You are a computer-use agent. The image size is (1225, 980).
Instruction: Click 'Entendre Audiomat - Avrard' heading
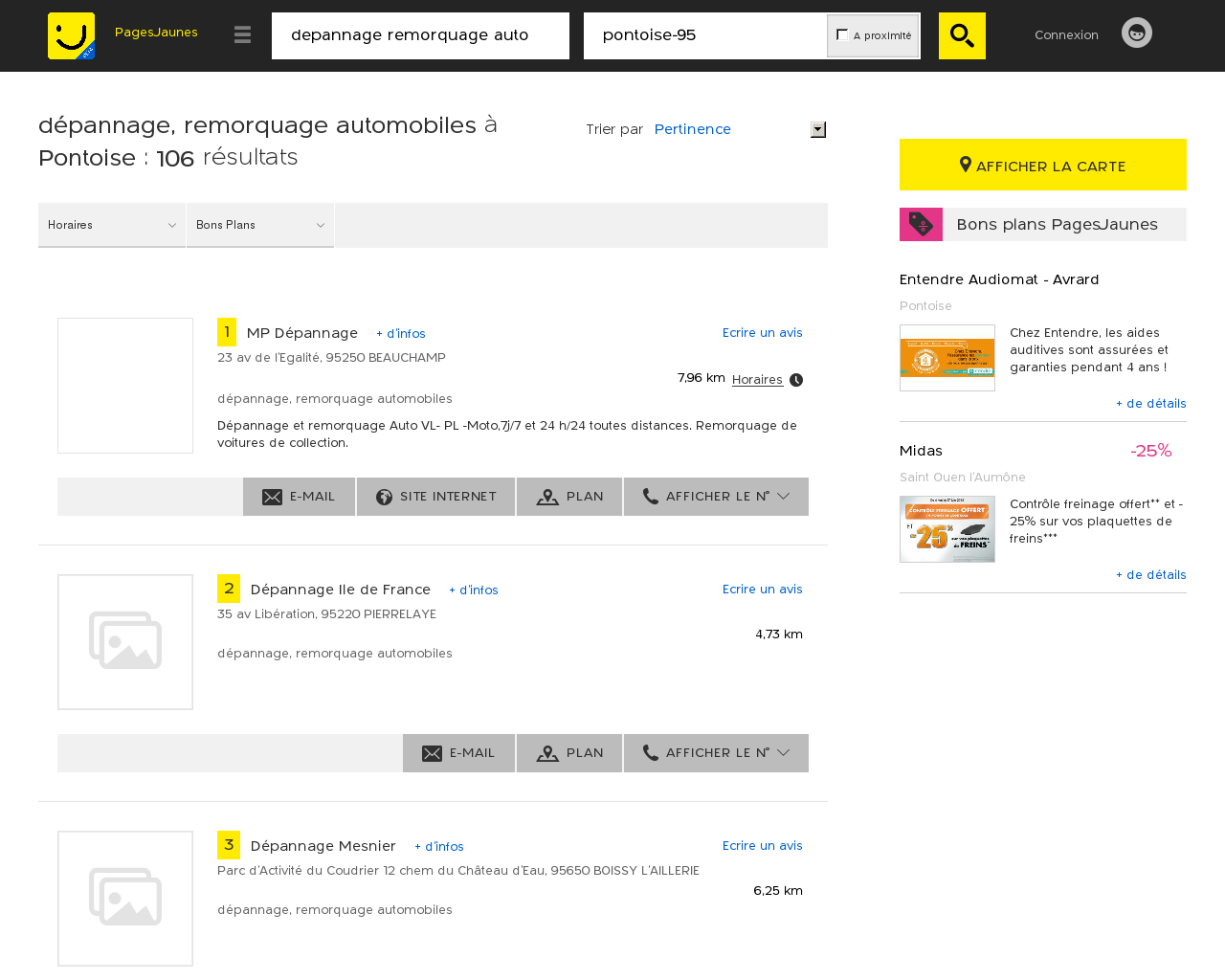(999, 279)
